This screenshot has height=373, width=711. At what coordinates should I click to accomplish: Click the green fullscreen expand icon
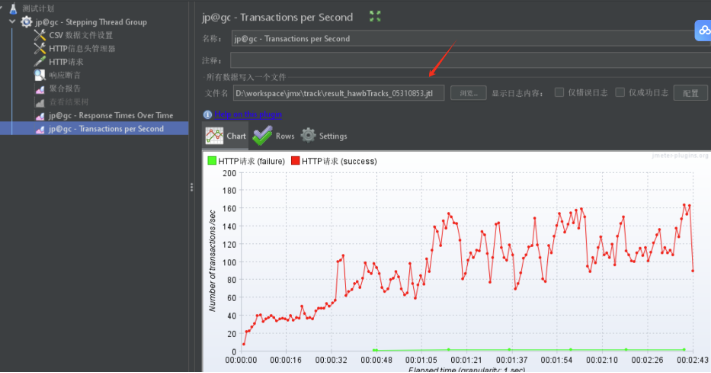click(375, 17)
